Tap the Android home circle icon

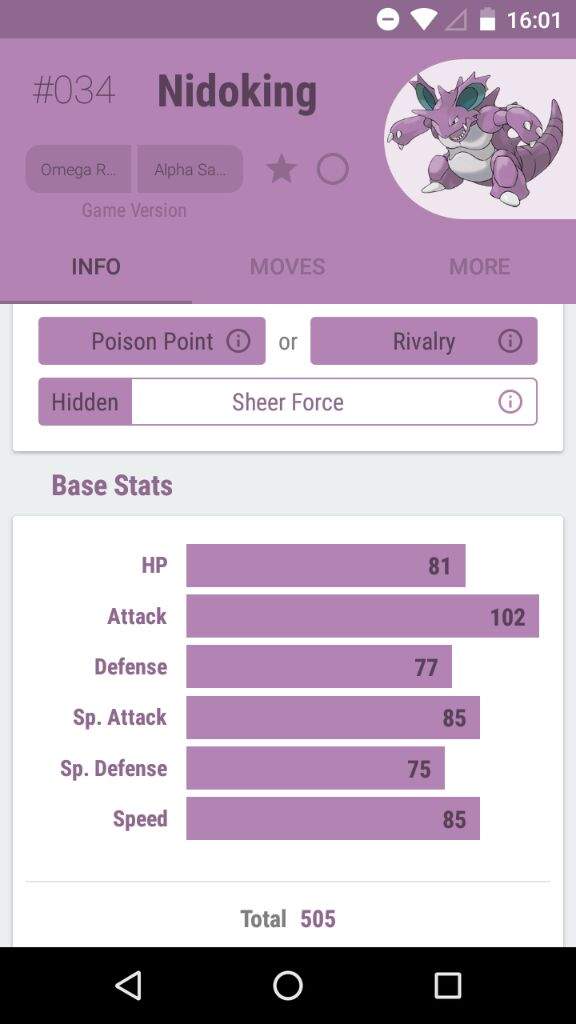pyautogui.click(x=288, y=985)
